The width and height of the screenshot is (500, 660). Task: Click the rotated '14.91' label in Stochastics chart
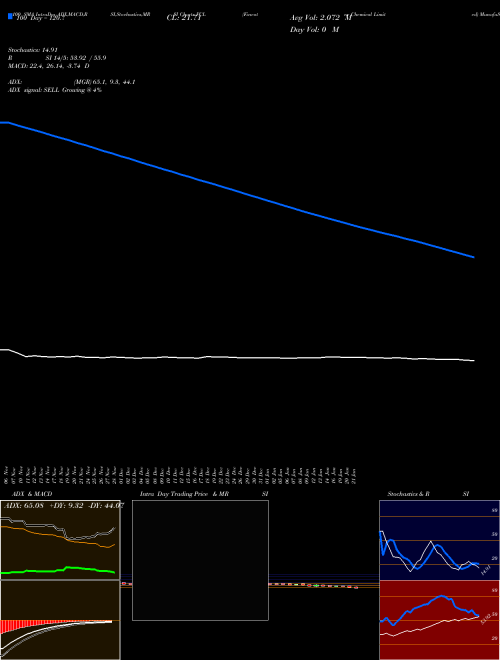pos(486,571)
